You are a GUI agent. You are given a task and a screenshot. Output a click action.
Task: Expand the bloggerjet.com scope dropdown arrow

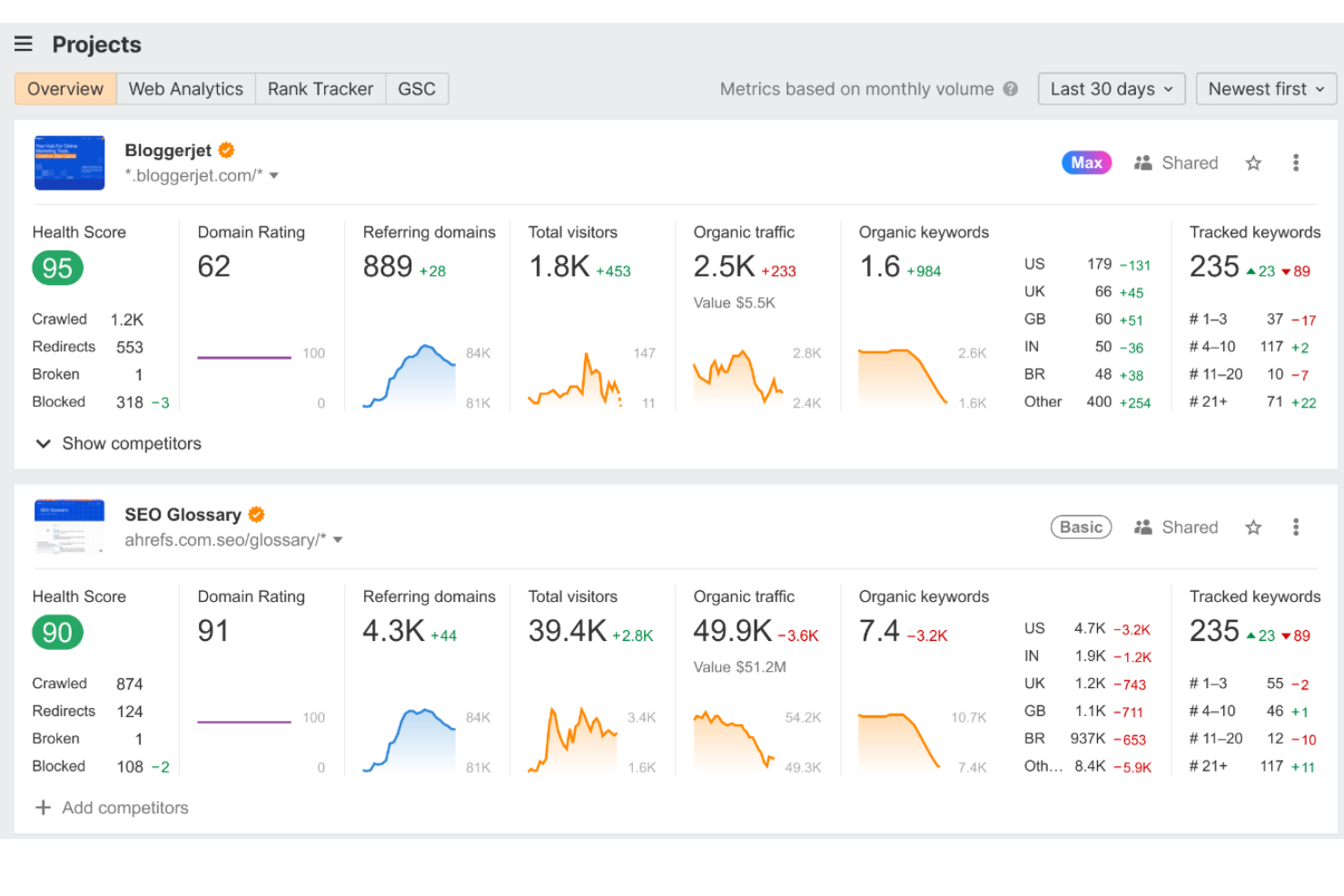(x=274, y=176)
